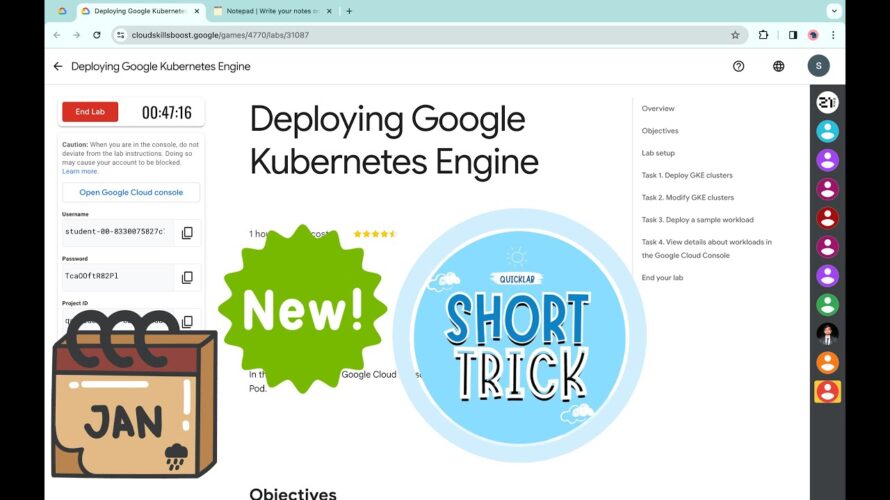890x500 pixels.
Task: Close the Notepad tab
Action: [329, 11]
